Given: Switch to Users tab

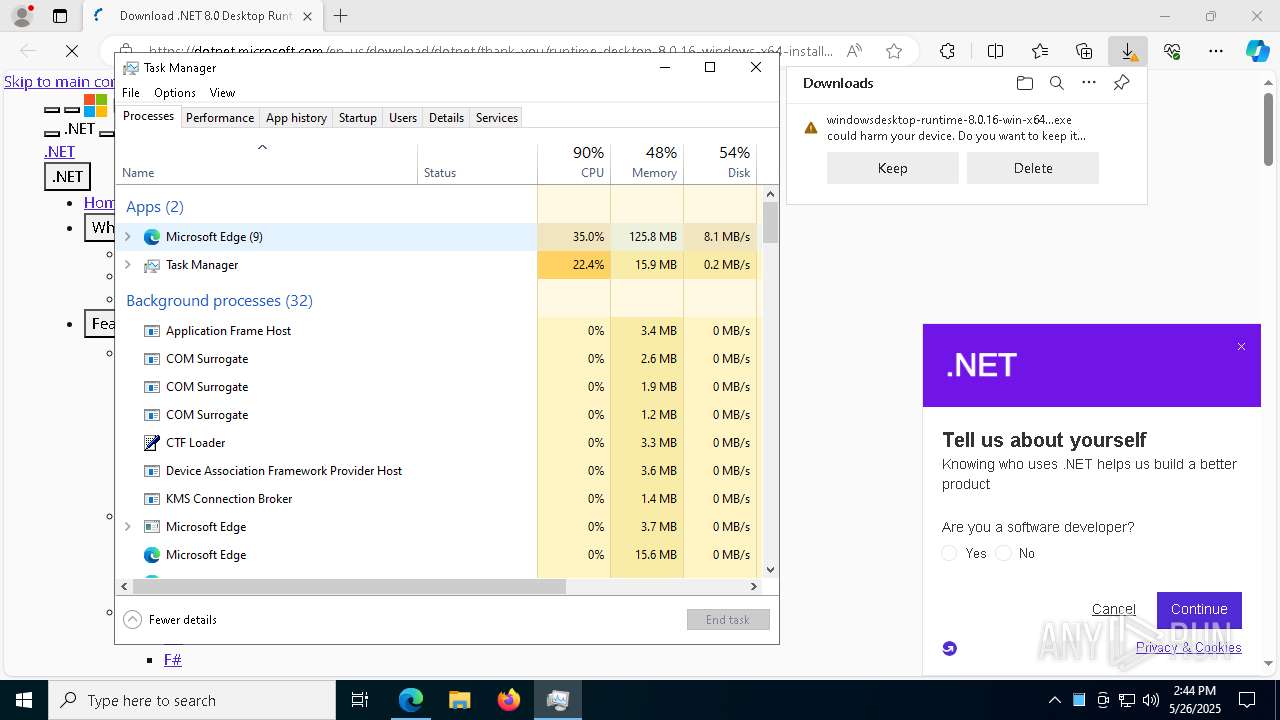Looking at the screenshot, I should (403, 118).
